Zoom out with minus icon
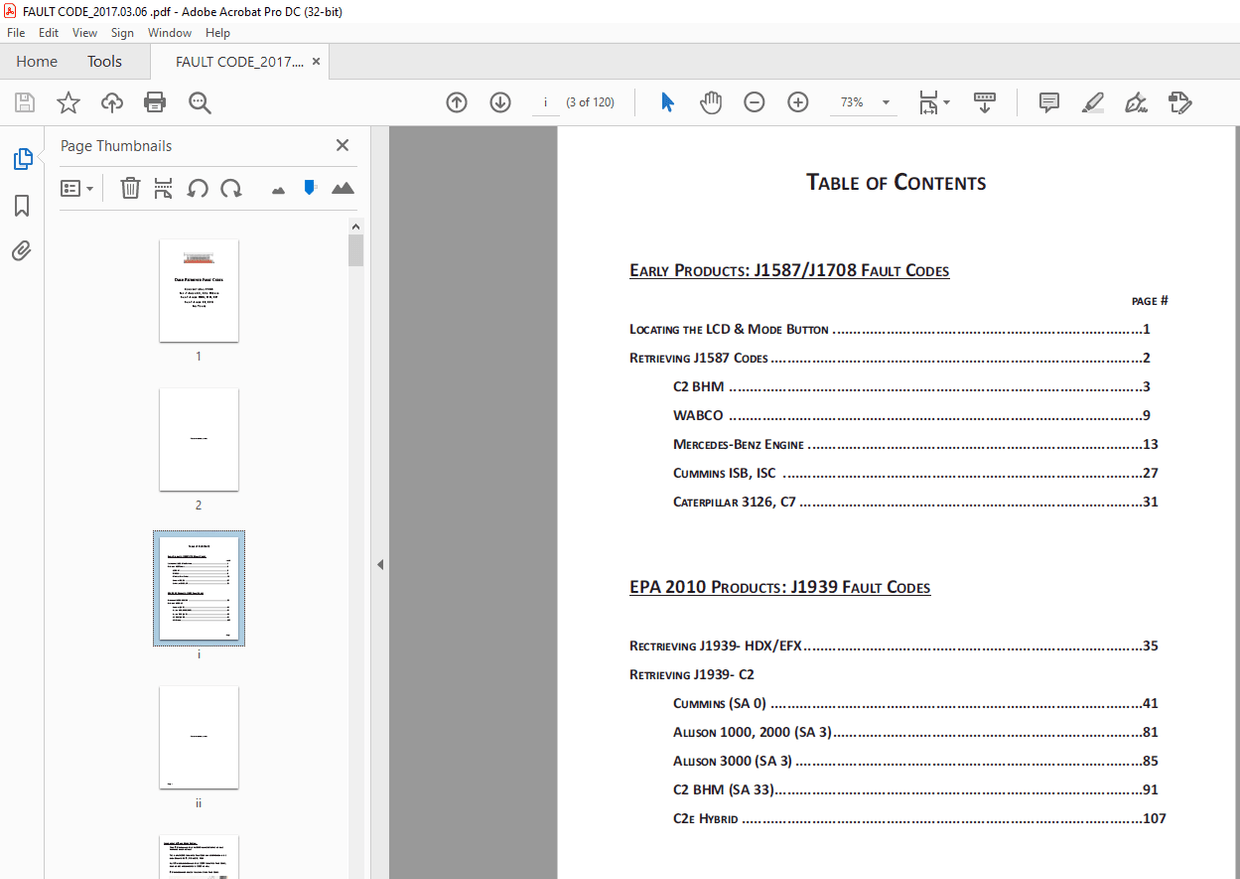The image size is (1240, 879). [755, 102]
